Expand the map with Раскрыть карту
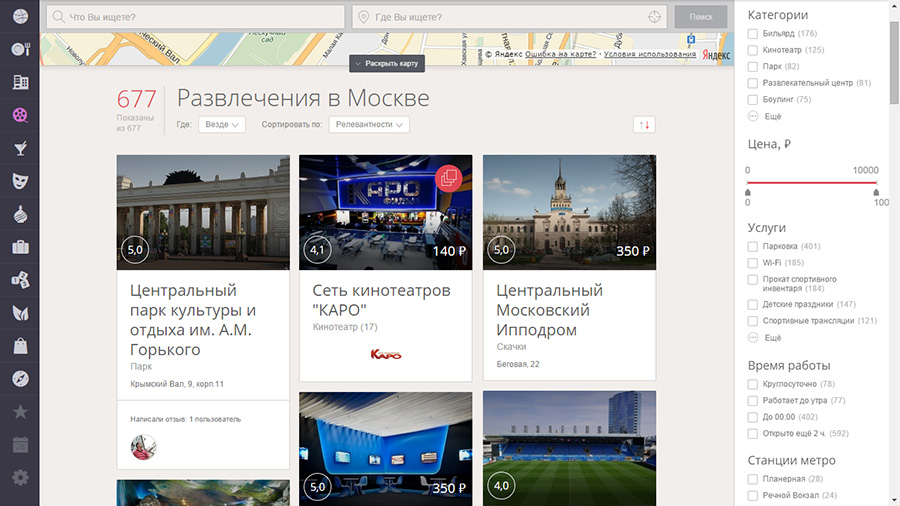900x506 pixels. pyautogui.click(x=387, y=64)
